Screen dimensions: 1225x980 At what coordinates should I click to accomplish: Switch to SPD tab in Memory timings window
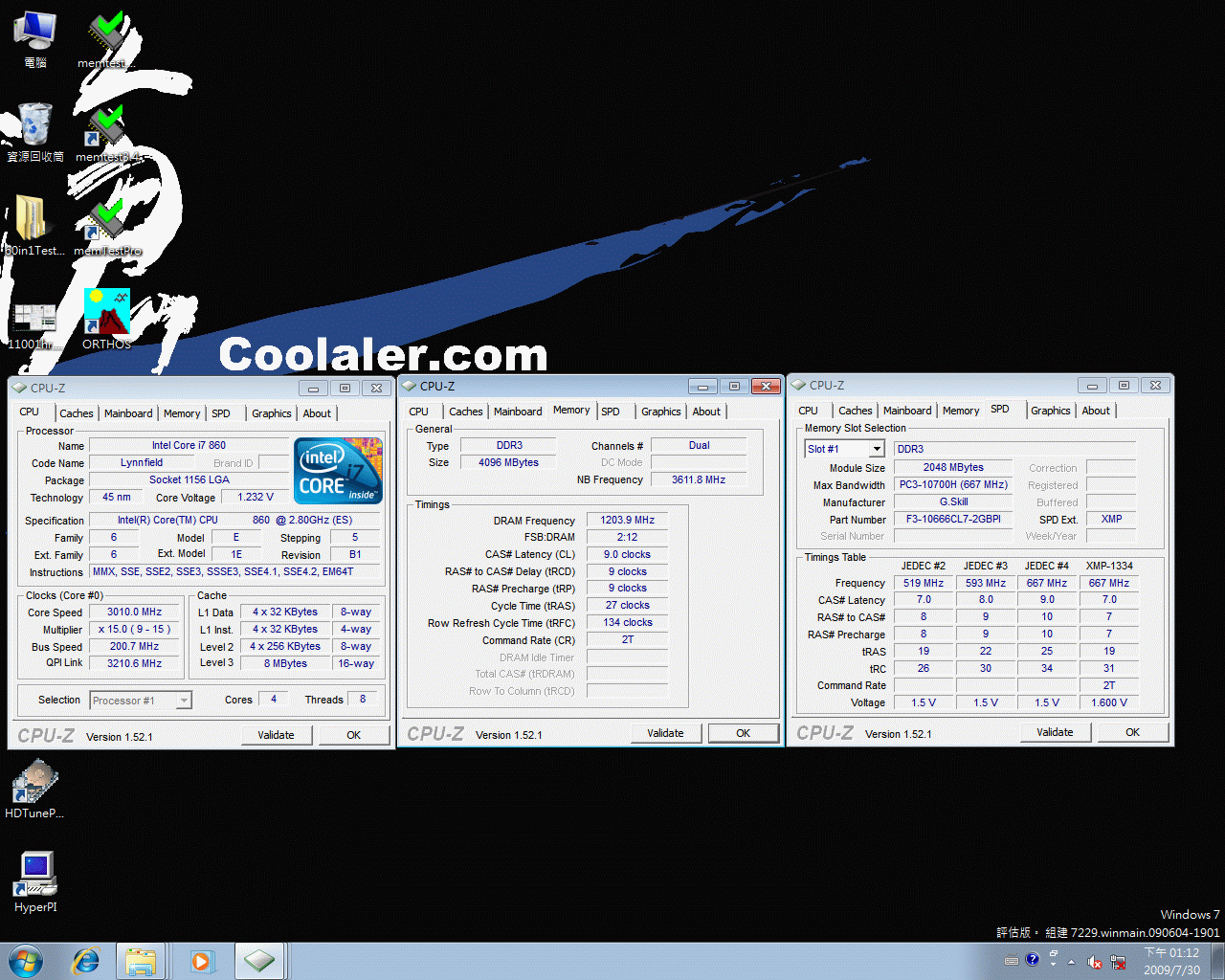tap(611, 412)
